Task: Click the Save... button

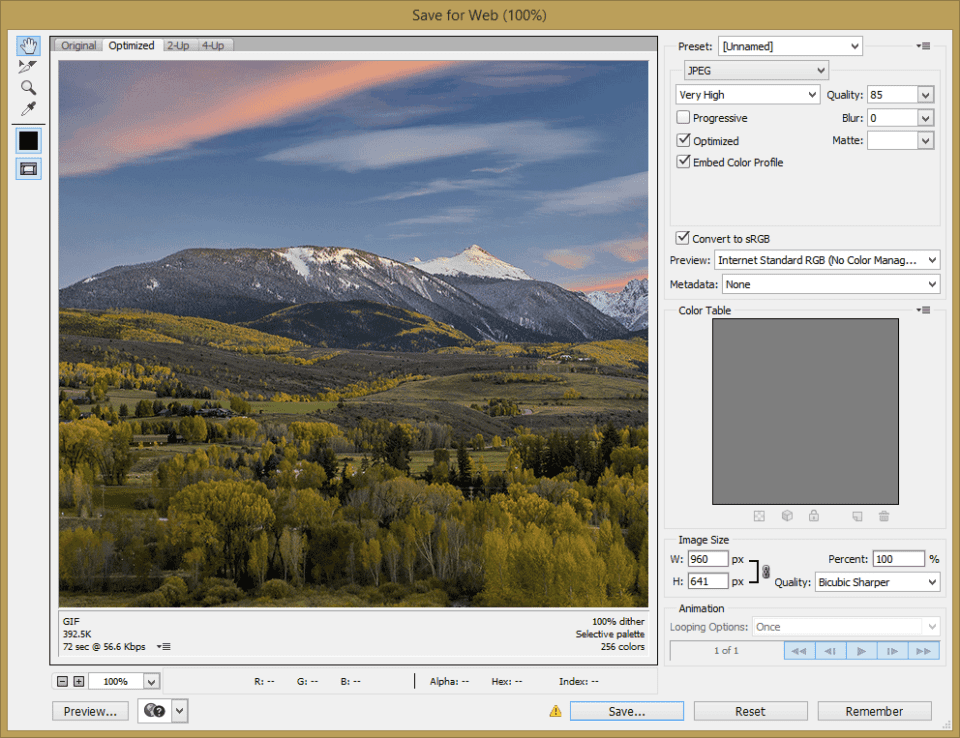Action: pyautogui.click(x=627, y=711)
